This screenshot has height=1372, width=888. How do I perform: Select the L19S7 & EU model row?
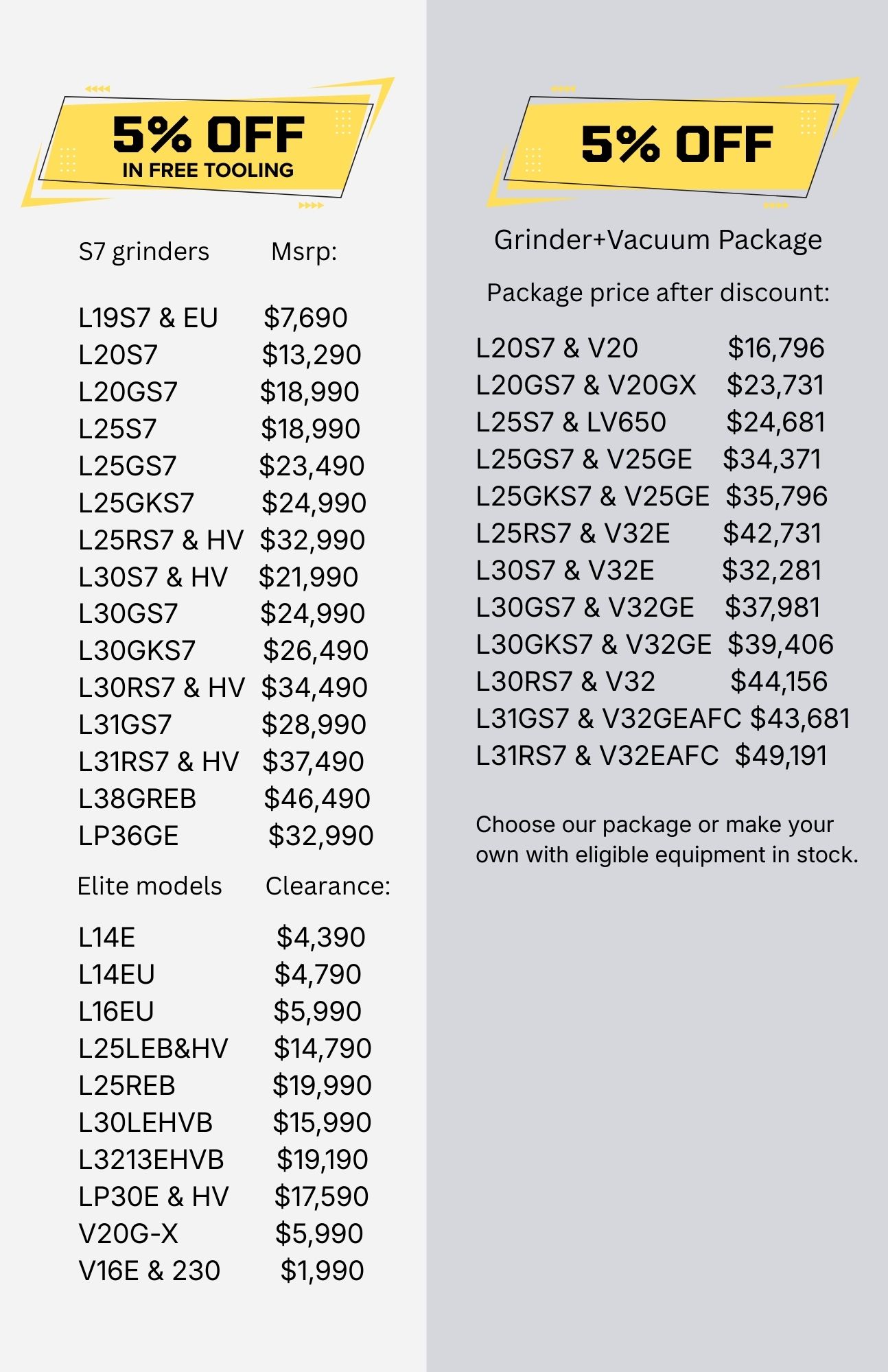click(x=148, y=318)
